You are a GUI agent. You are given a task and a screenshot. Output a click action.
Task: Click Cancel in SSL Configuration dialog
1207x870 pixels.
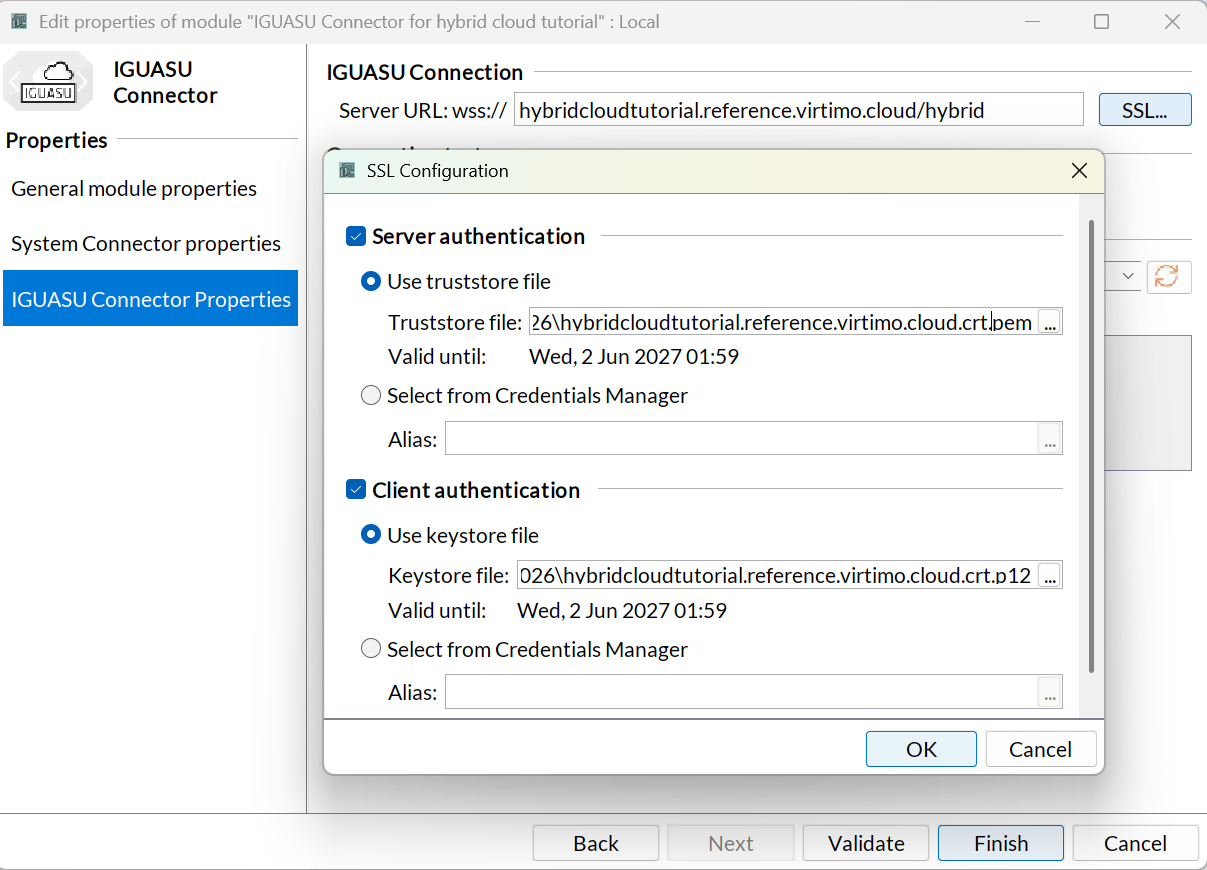point(1041,749)
